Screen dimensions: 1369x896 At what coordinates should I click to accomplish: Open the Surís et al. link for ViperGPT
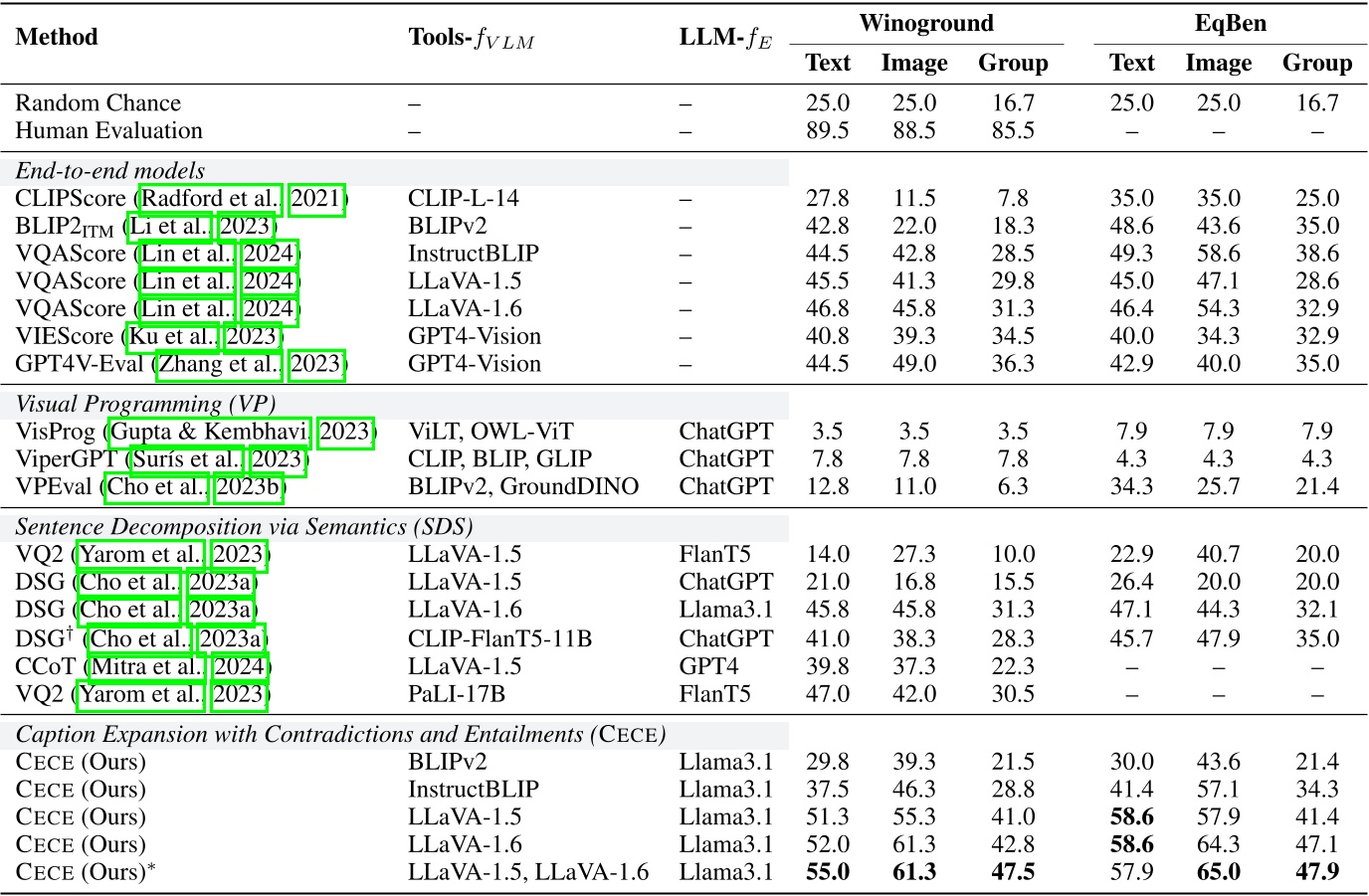point(189,459)
